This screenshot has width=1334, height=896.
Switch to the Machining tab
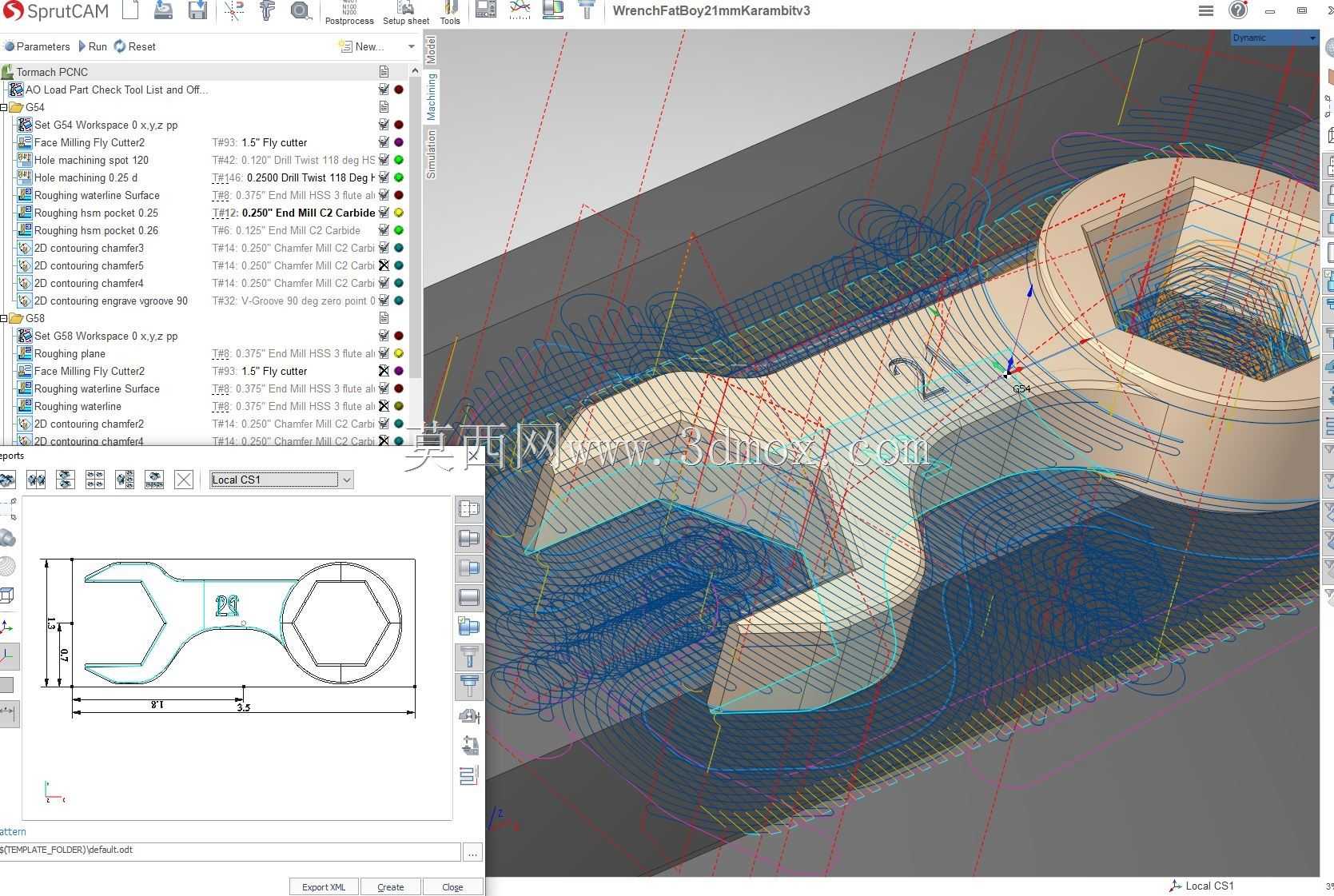(x=431, y=97)
